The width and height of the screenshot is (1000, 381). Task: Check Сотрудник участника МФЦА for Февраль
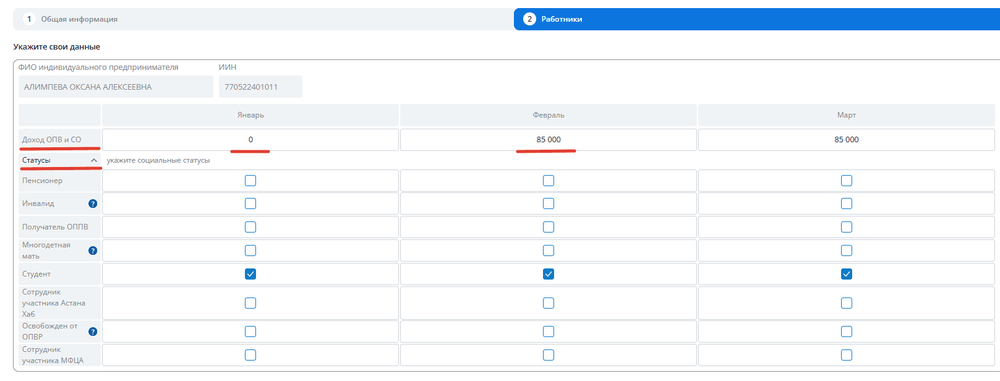pyautogui.click(x=548, y=355)
